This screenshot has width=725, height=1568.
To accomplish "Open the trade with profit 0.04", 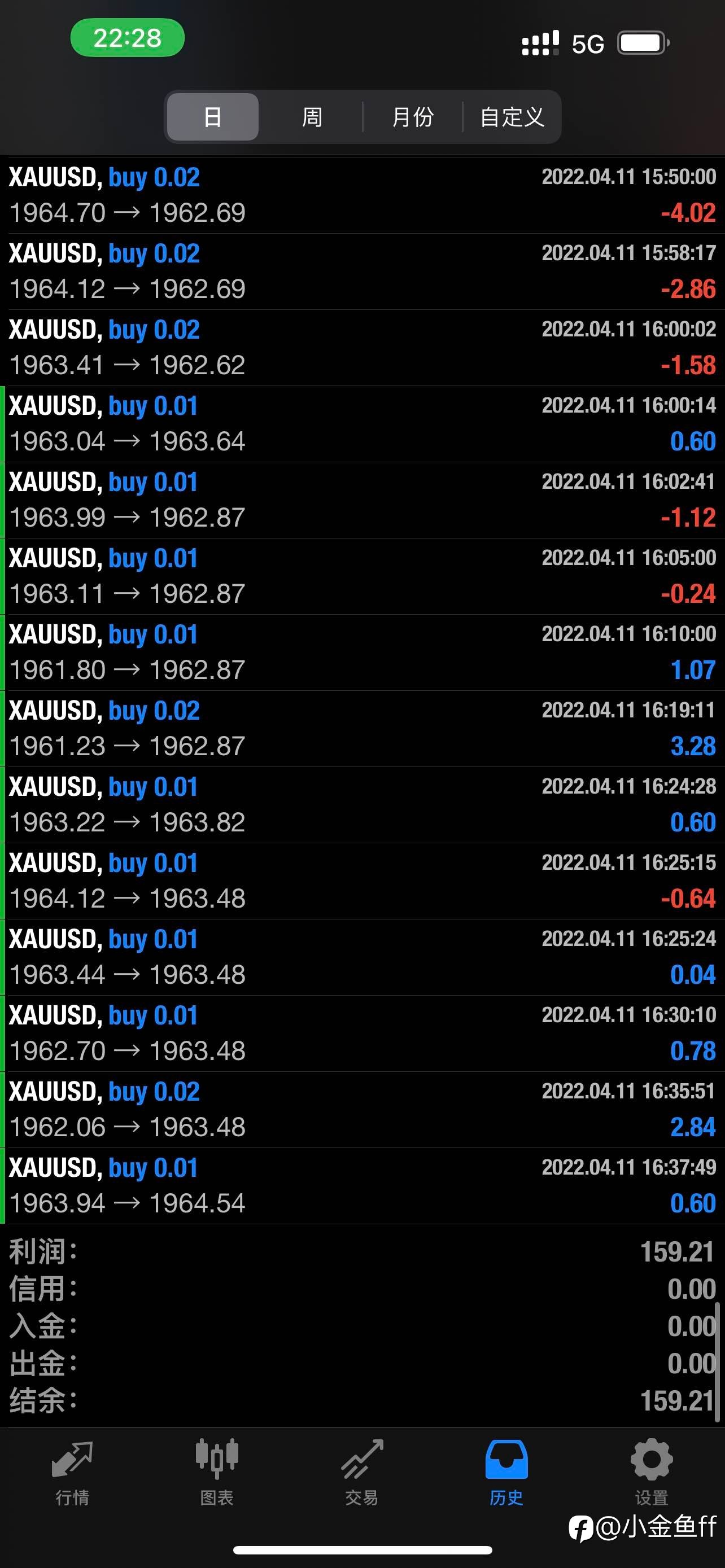I will (x=362, y=957).
